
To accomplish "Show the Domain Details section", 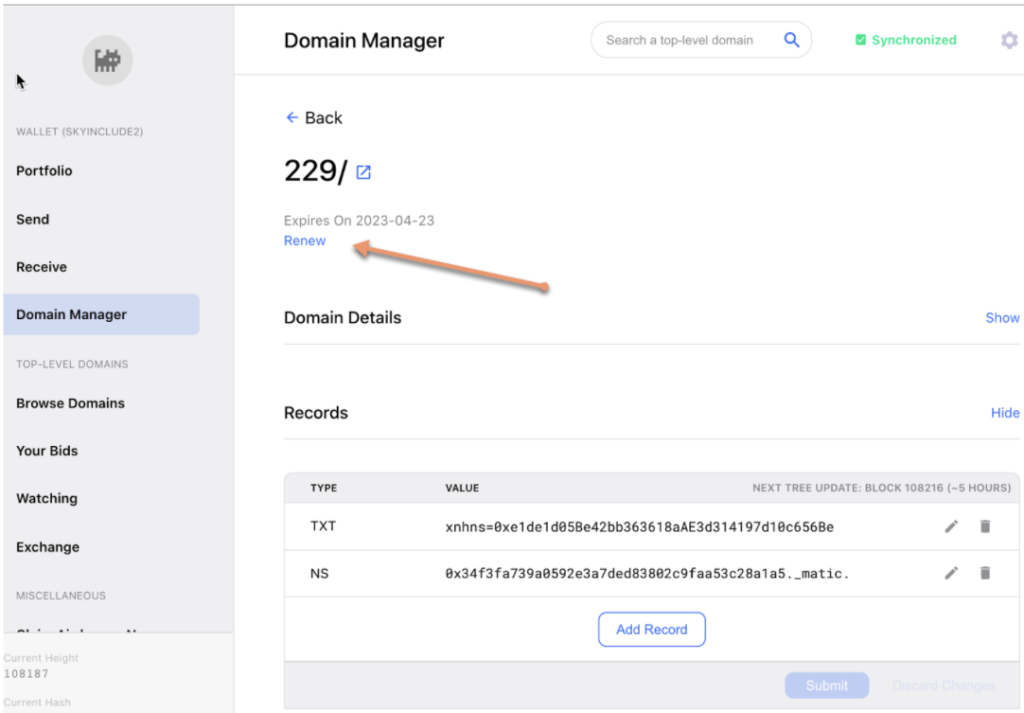I will click(1002, 317).
